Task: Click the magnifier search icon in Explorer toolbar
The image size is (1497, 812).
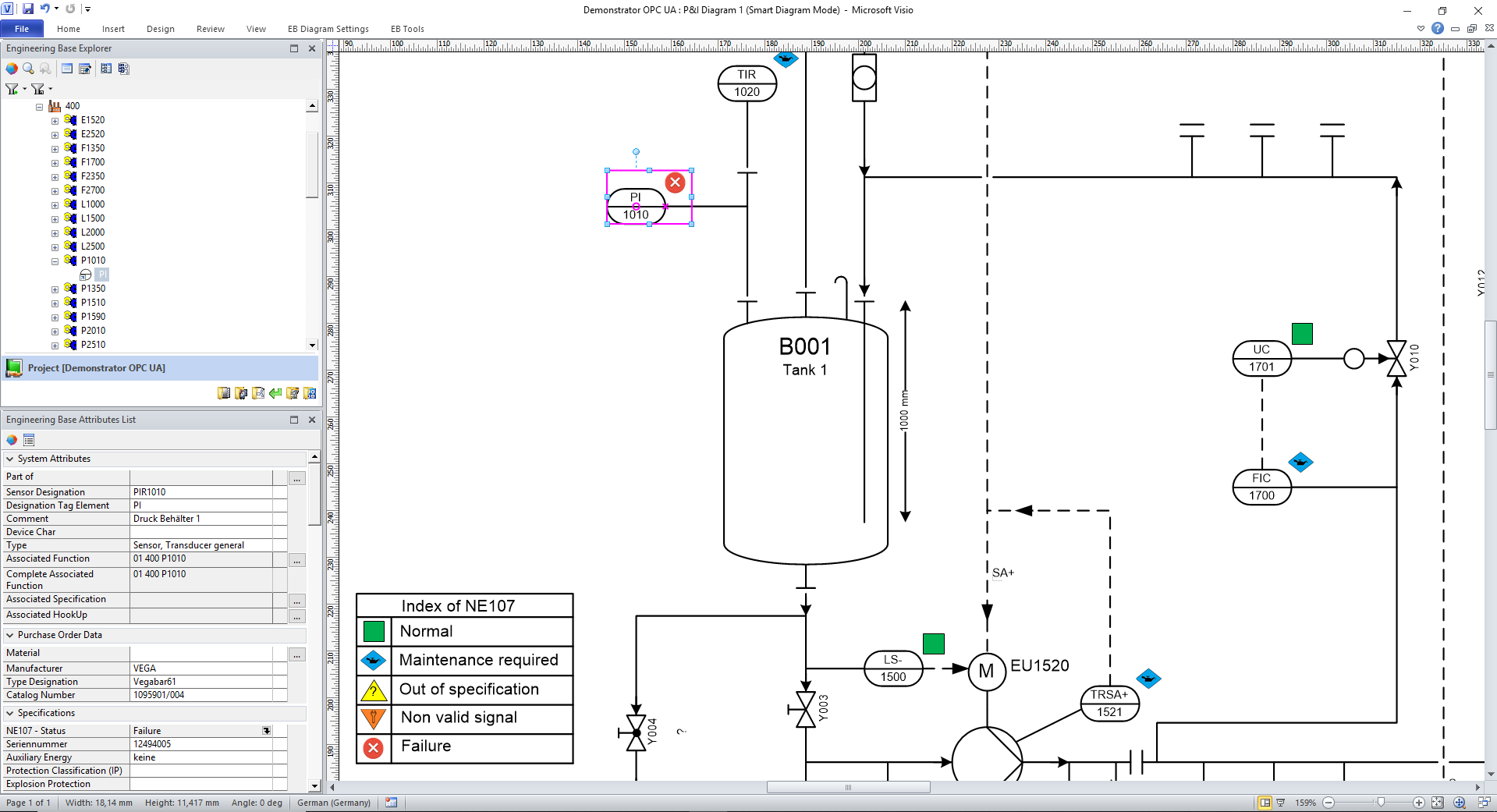Action: point(28,69)
